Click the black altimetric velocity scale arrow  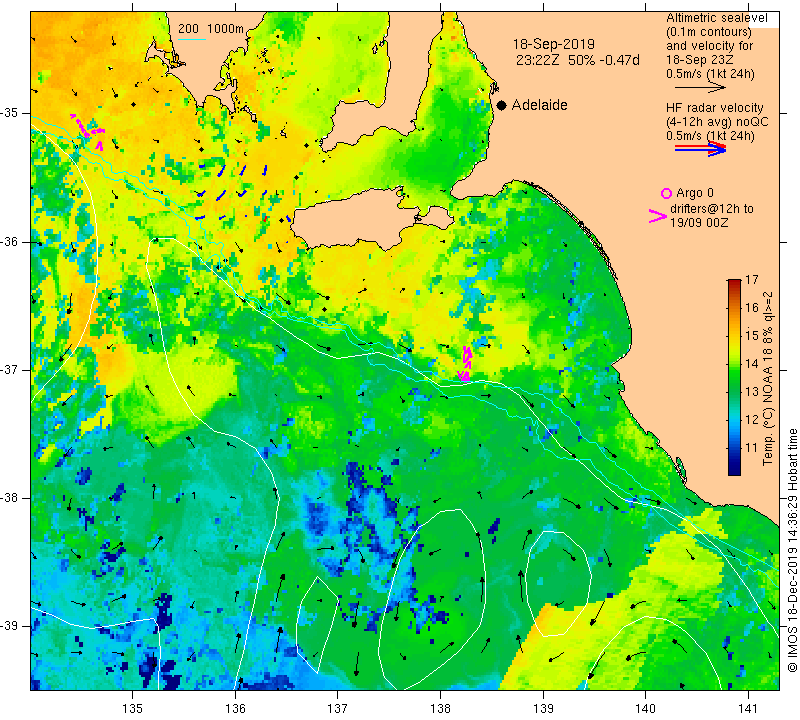(x=700, y=87)
